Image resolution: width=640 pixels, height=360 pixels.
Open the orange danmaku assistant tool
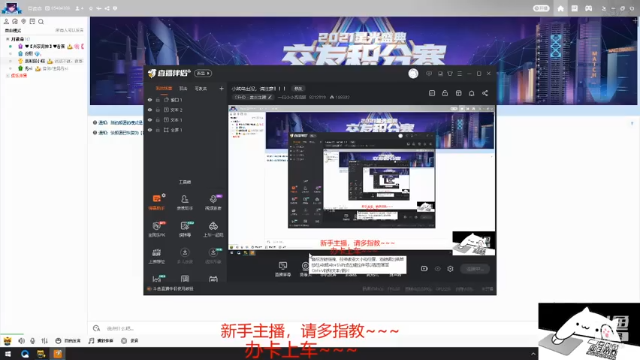157,202
